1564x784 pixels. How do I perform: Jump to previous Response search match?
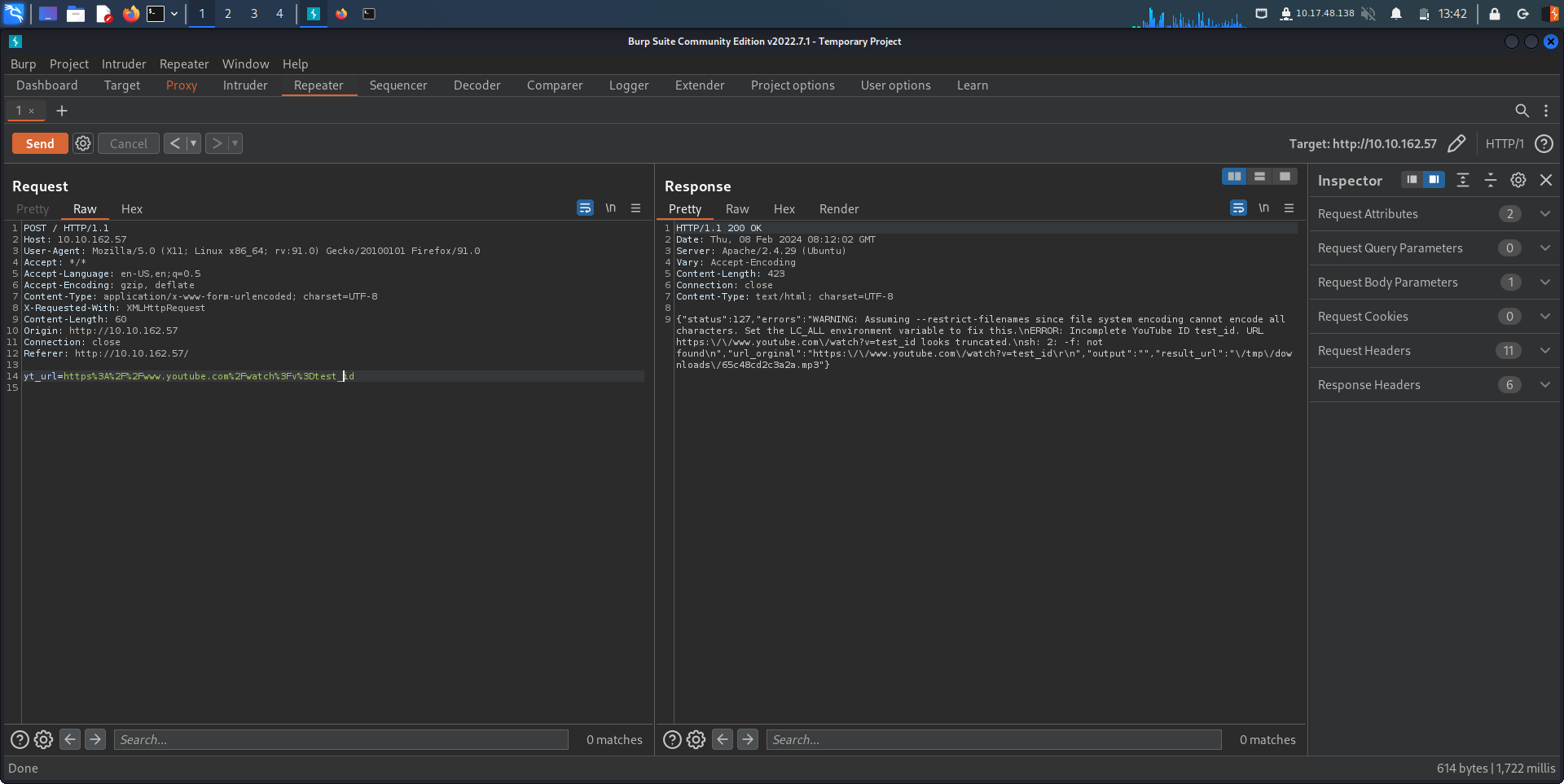click(723, 739)
